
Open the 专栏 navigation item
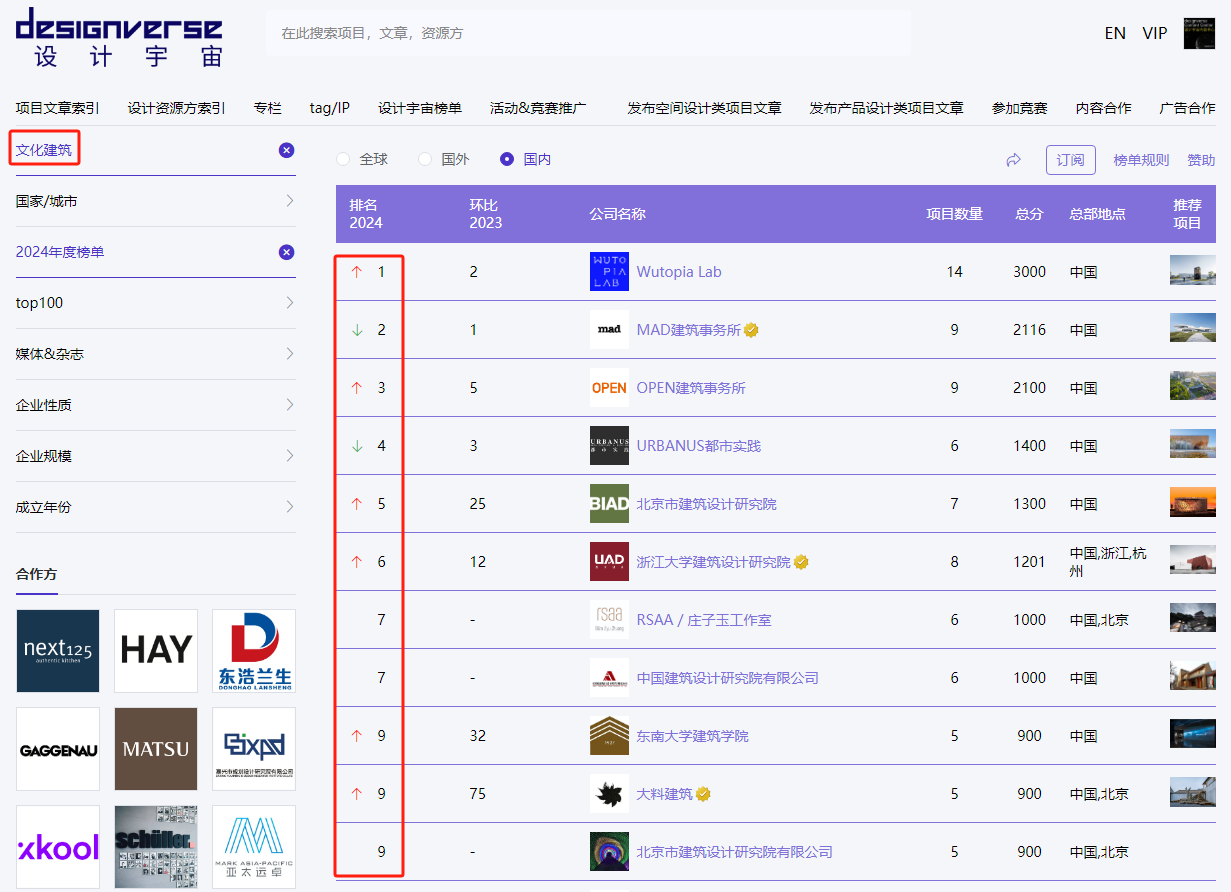pyautogui.click(x=268, y=108)
